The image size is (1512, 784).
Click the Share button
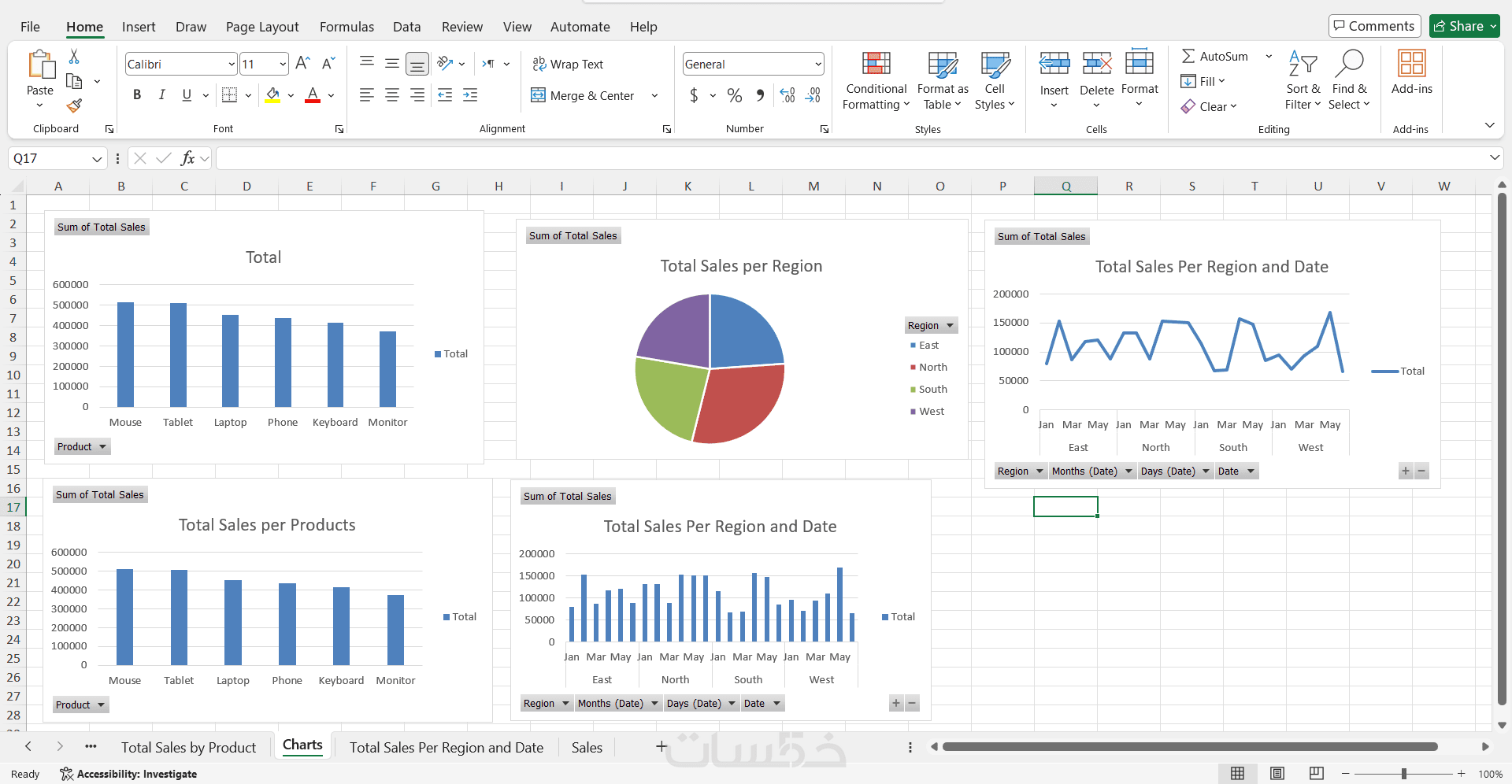1465,26
